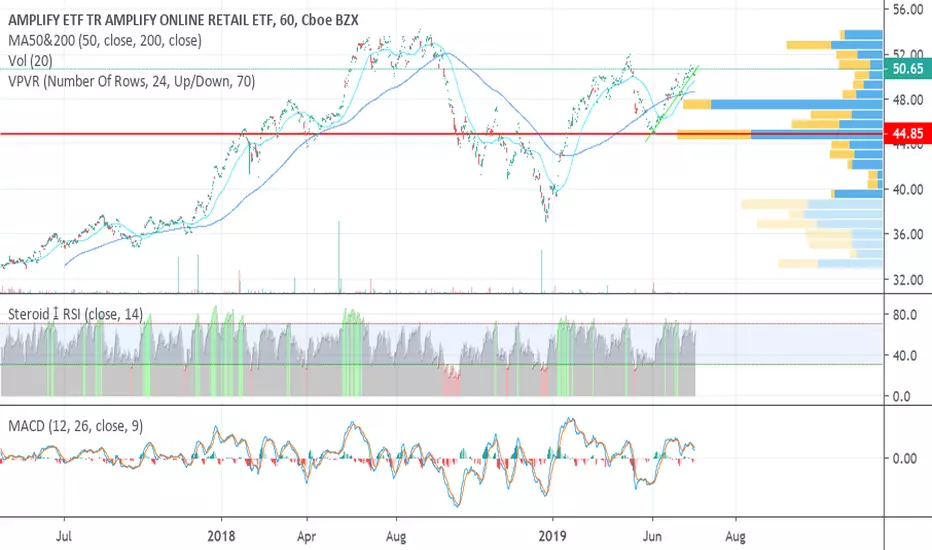Click the 40.00 price axis label
Screen dimensions: 932x550
[908, 190]
